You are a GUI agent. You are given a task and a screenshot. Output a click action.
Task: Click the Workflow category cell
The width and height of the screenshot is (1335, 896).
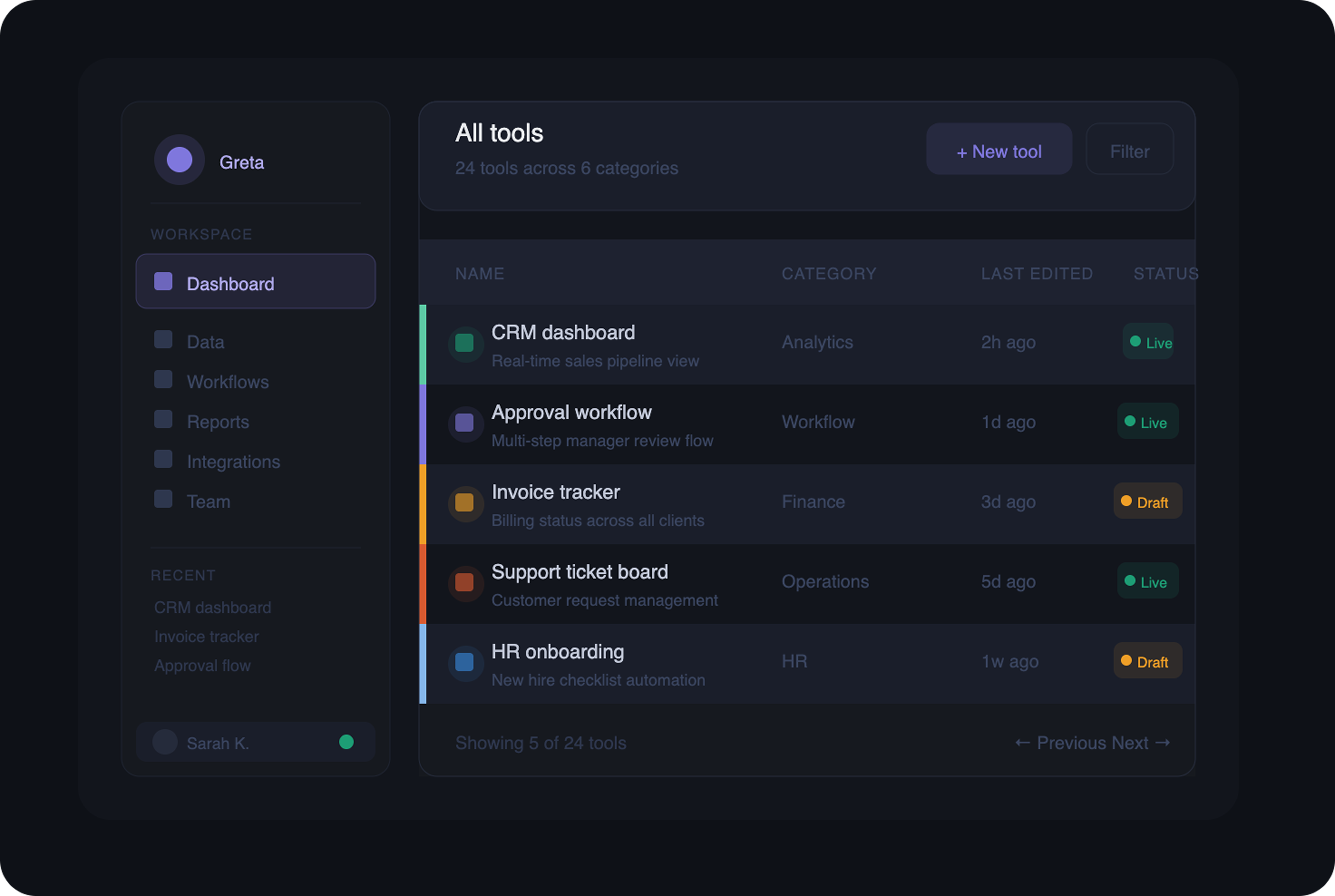[x=818, y=422]
